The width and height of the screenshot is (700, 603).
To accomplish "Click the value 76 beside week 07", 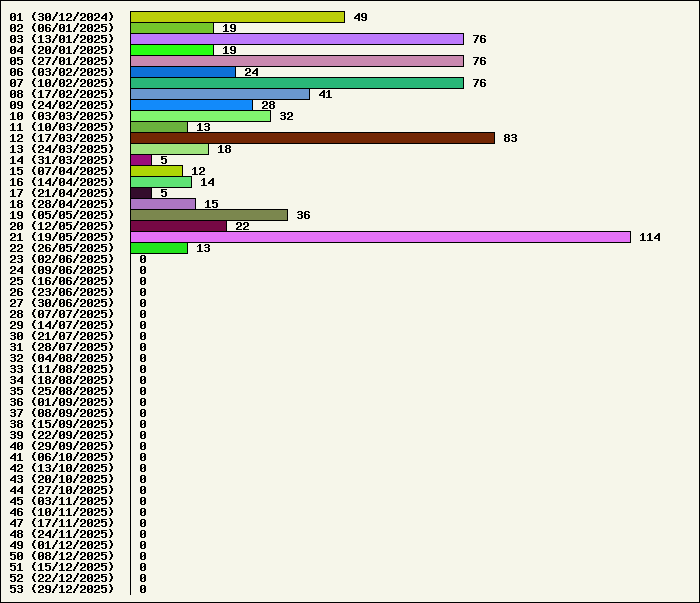I will click(x=479, y=83).
